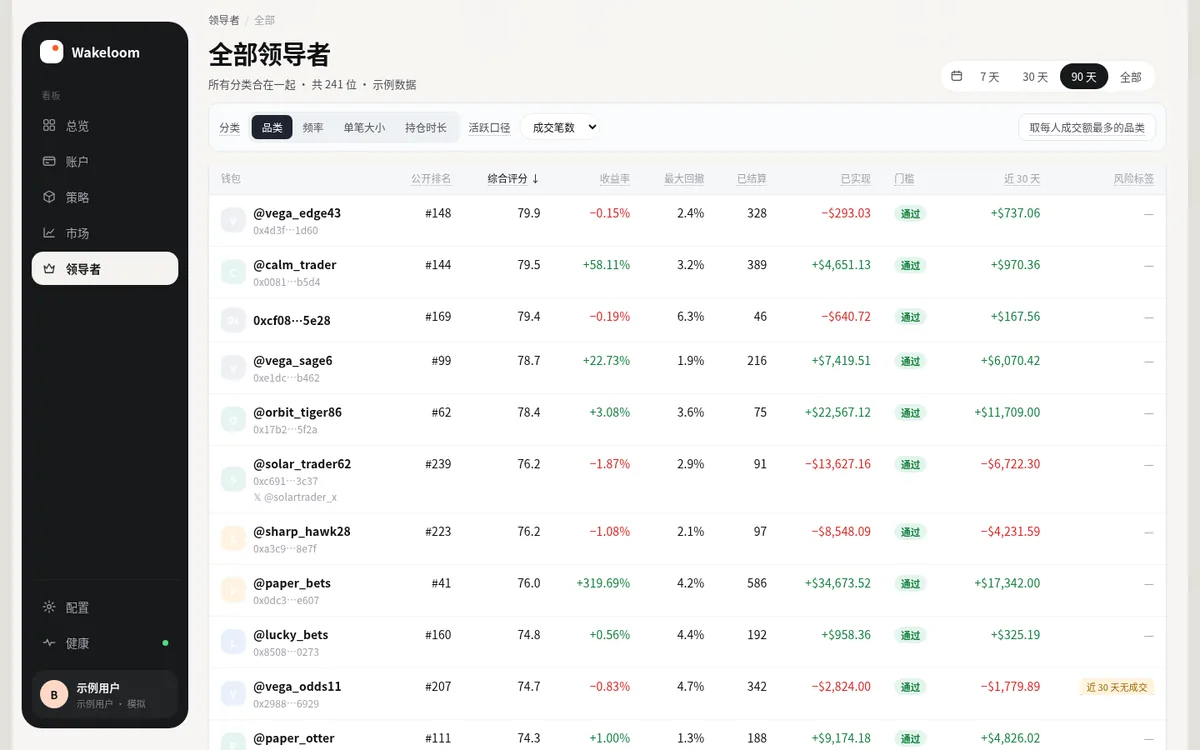Screen dimensions: 1200x750
Task: Click avatar of 0xcf08···5e28 row
Action: click(x=233, y=320)
